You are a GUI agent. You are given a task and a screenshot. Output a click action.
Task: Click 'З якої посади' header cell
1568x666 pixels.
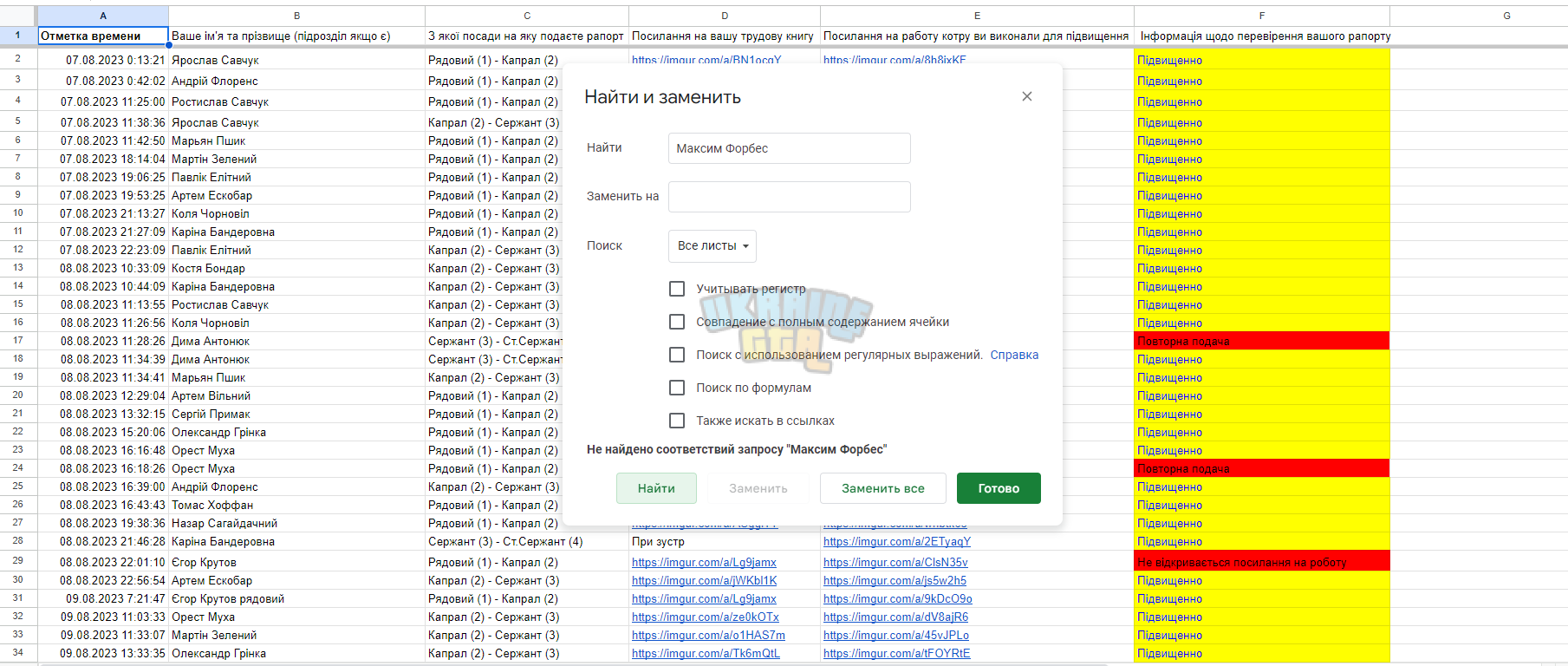tap(527, 36)
